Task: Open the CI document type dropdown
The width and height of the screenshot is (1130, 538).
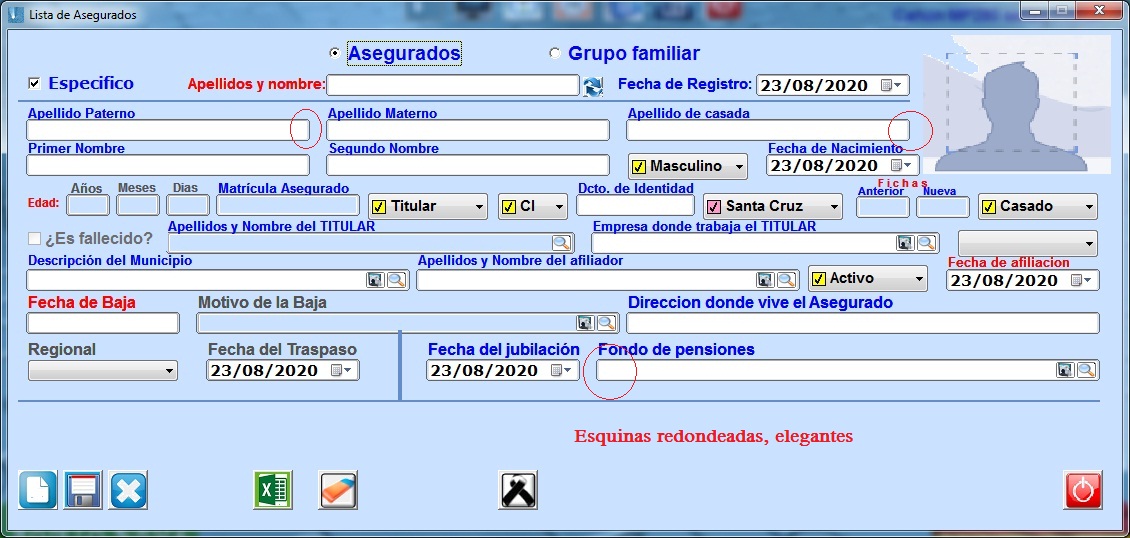Action: coord(533,207)
